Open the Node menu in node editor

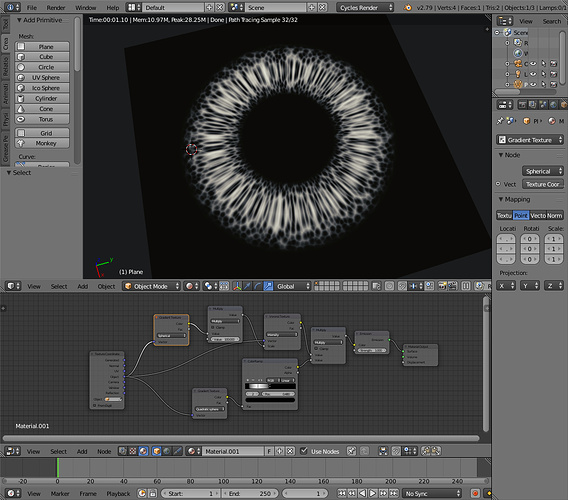[x=104, y=451]
